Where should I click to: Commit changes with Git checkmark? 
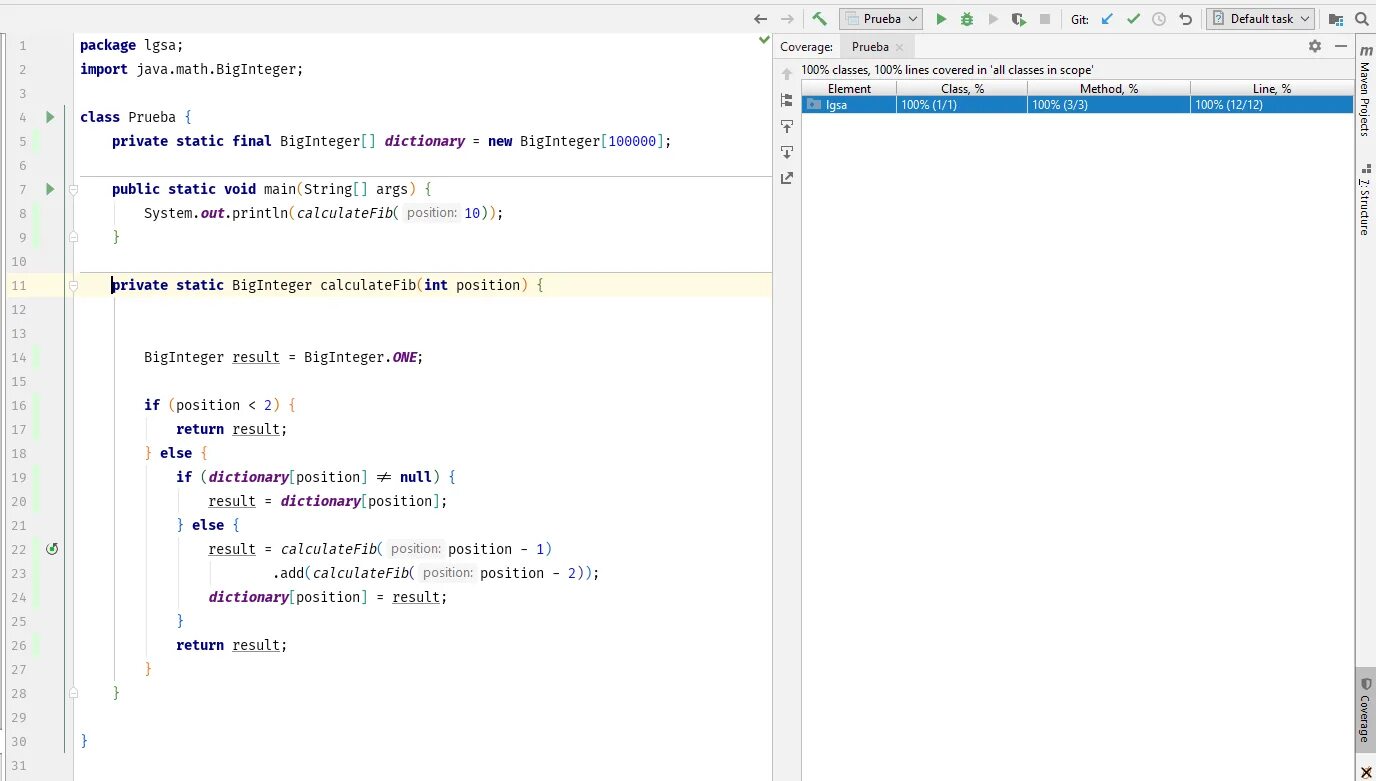[1133, 19]
